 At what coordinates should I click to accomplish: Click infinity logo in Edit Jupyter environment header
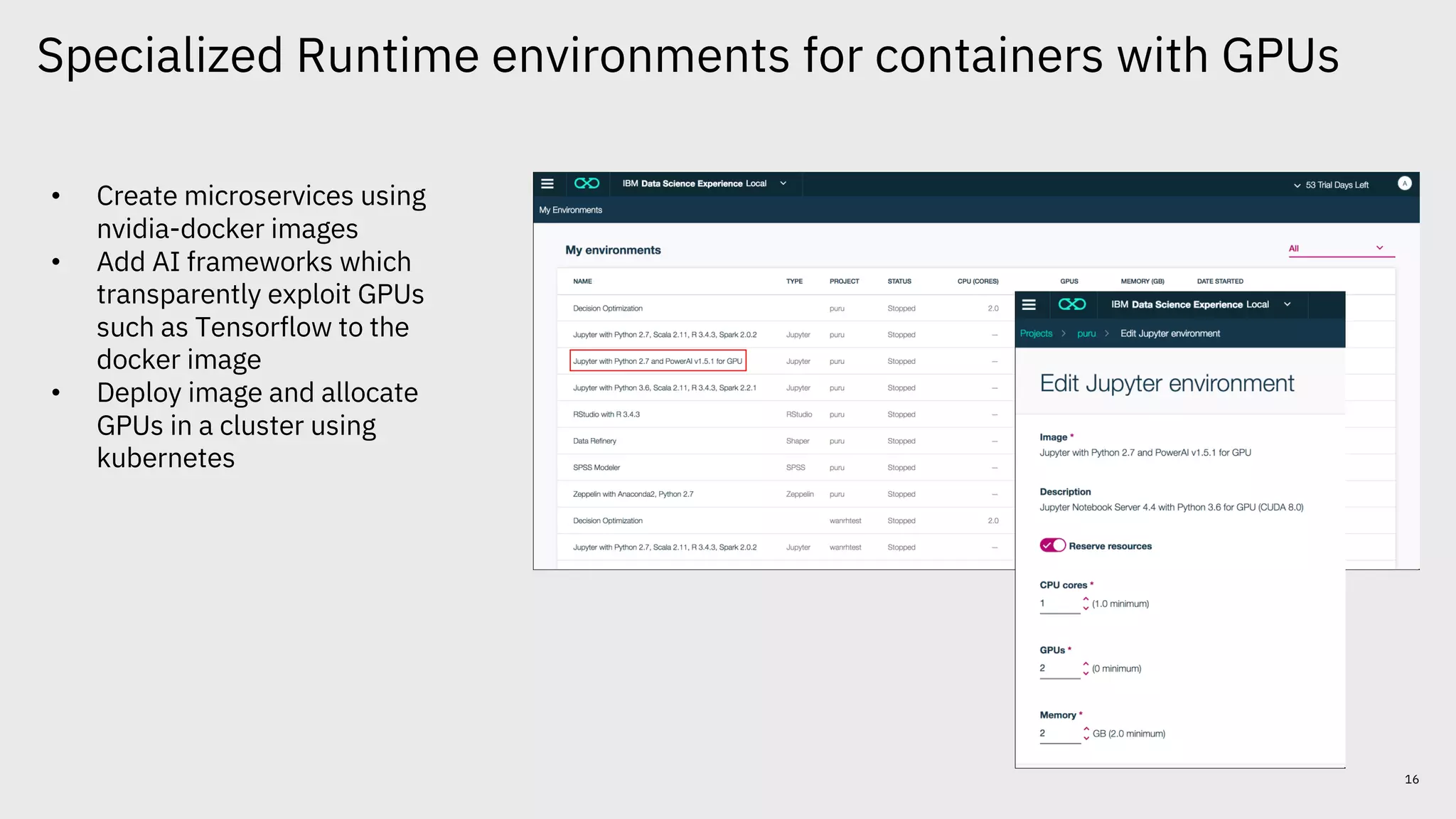click(x=1072, y=304)
